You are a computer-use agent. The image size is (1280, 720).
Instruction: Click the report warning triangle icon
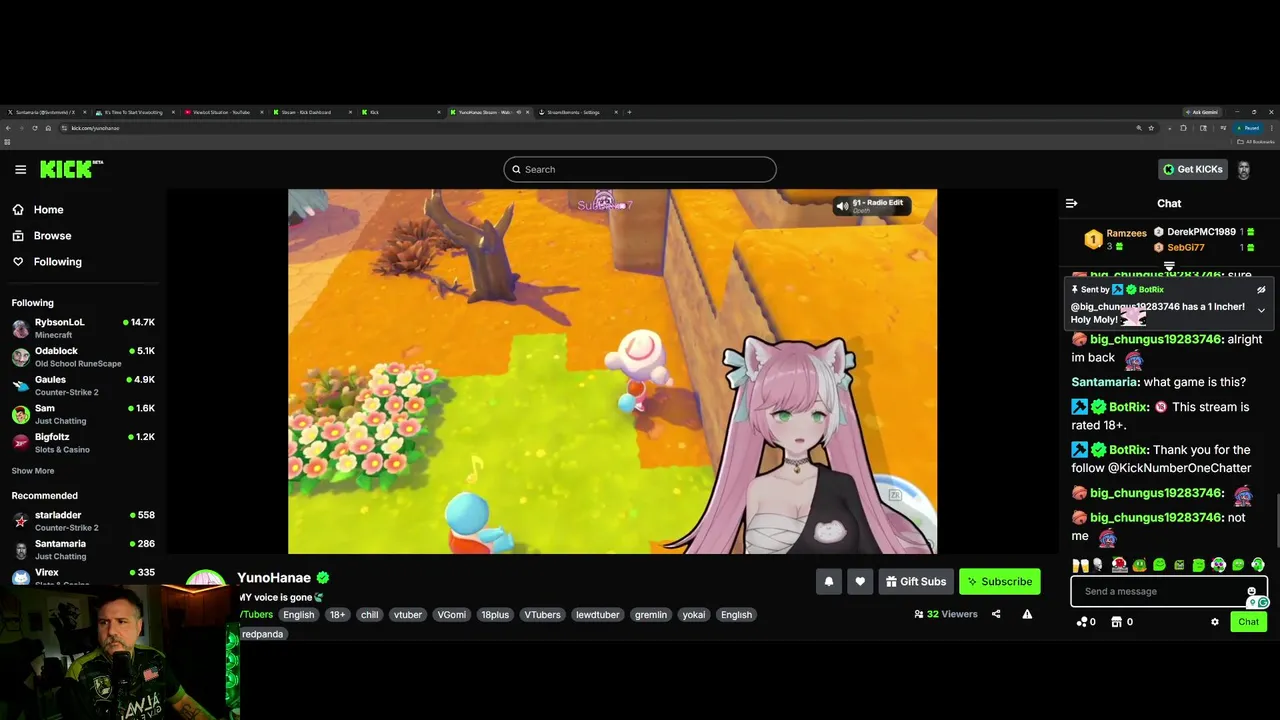[1027, 614]
